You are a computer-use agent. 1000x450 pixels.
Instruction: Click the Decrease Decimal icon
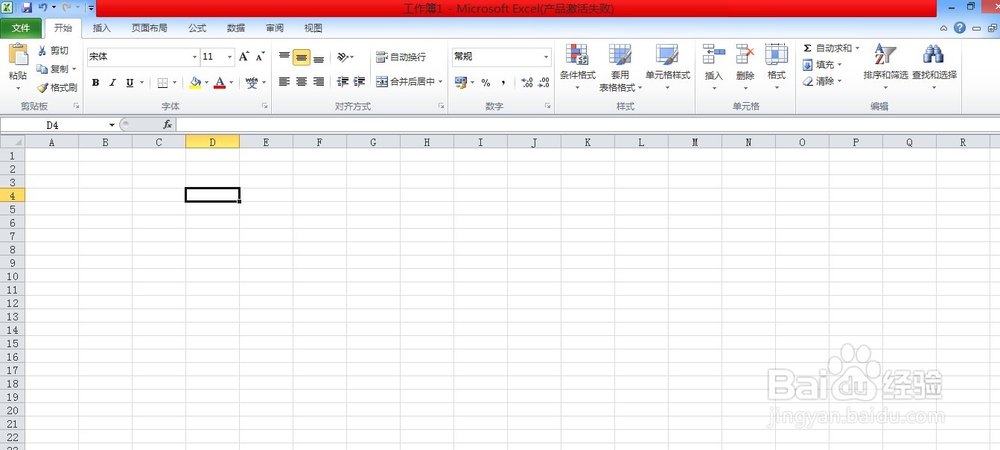[543, 82]
